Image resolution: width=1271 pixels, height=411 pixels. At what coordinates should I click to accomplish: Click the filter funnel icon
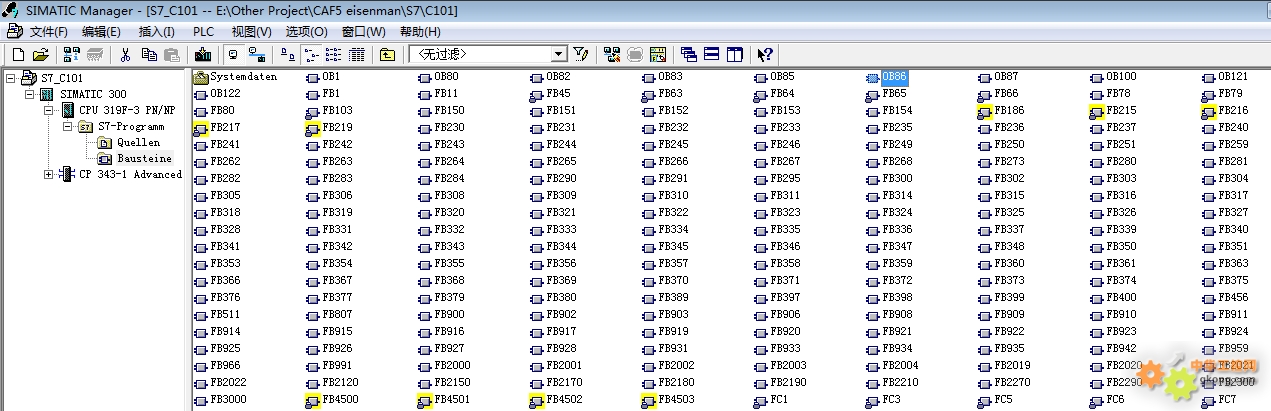pos(580,53)
